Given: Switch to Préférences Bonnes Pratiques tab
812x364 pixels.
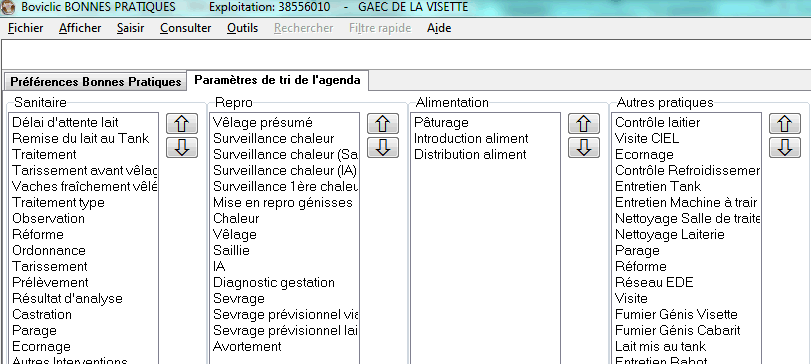Looking at the screenshot, I should [95, 82].
